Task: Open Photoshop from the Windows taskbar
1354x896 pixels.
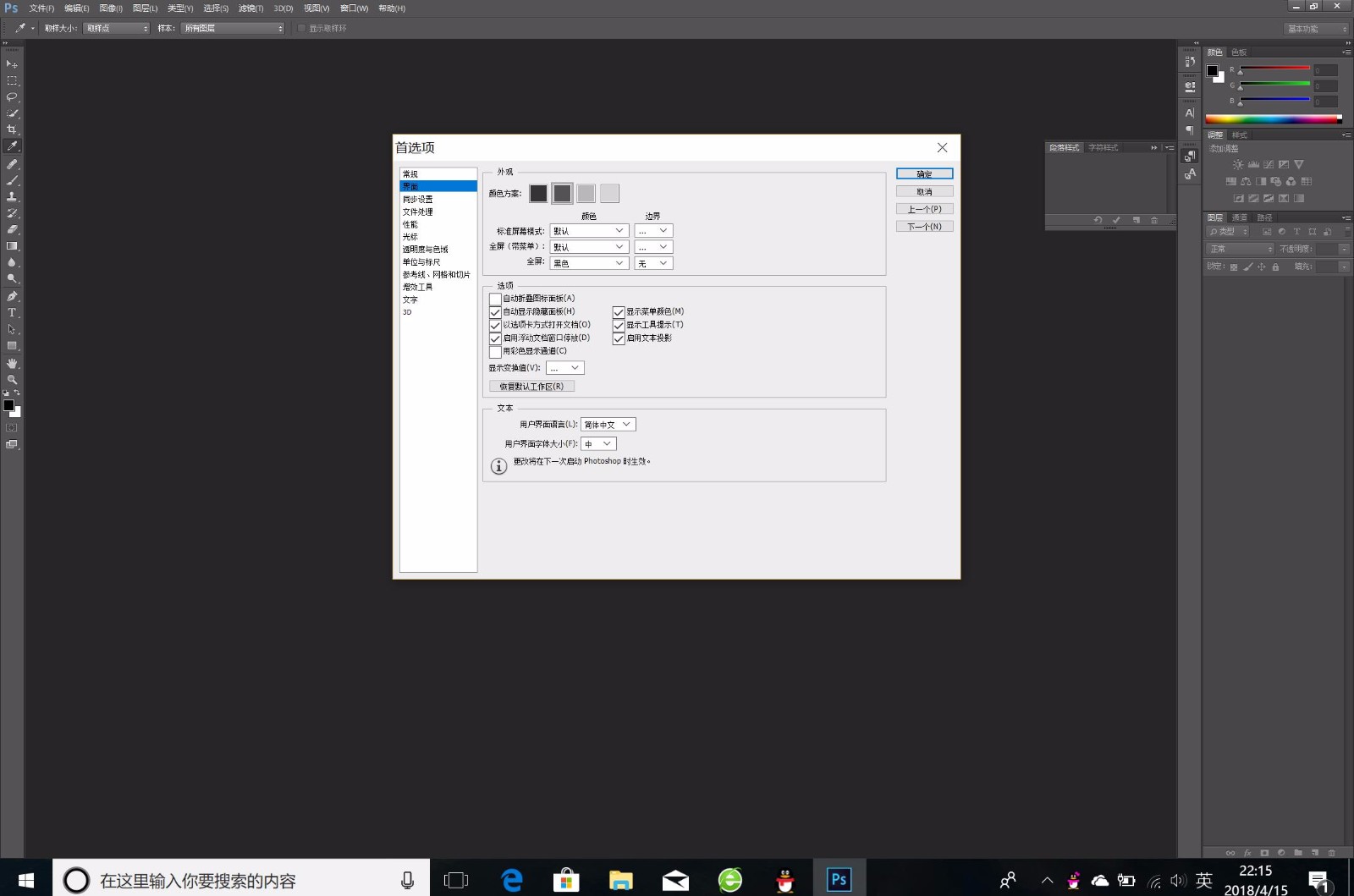Action: click(x=839, y=880)
